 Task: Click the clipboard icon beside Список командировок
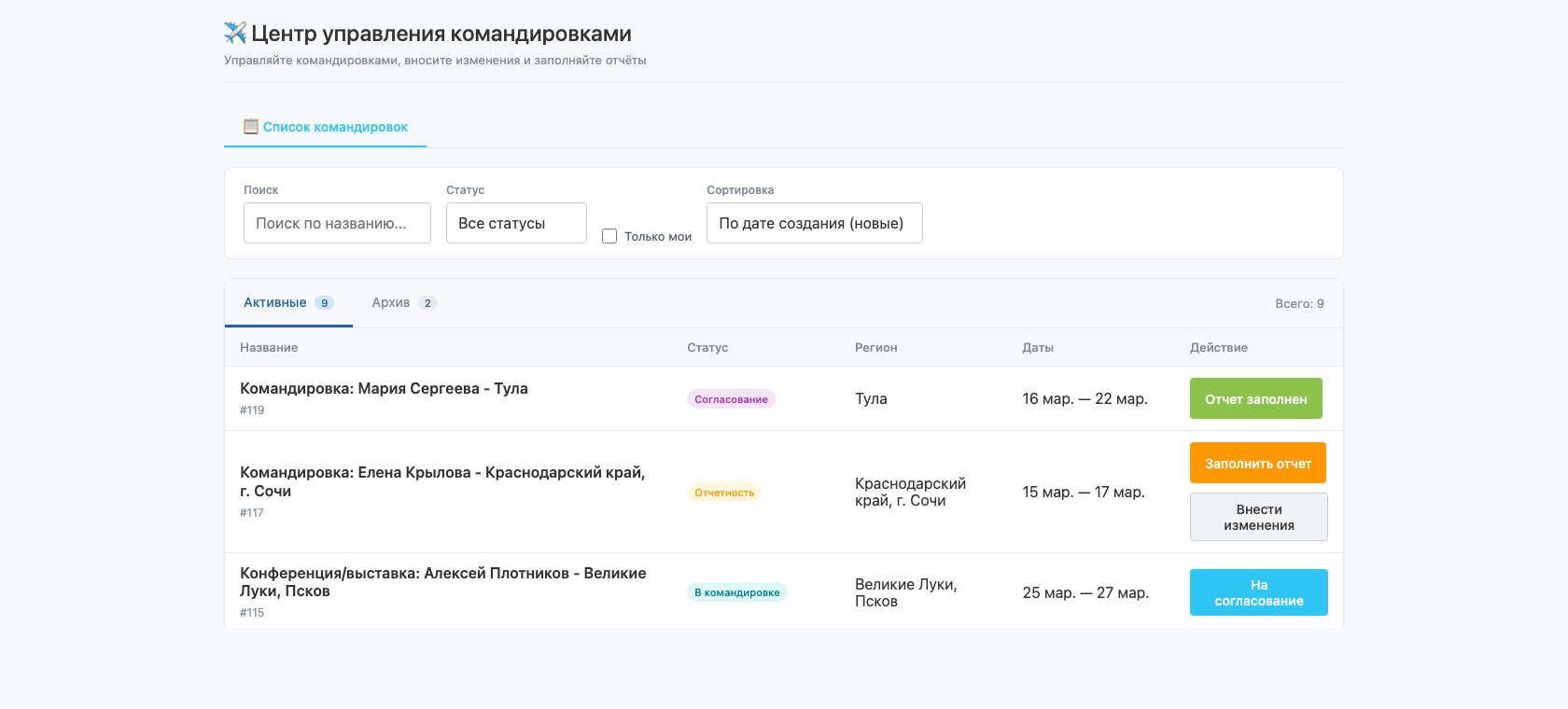(x=250, y=127)
